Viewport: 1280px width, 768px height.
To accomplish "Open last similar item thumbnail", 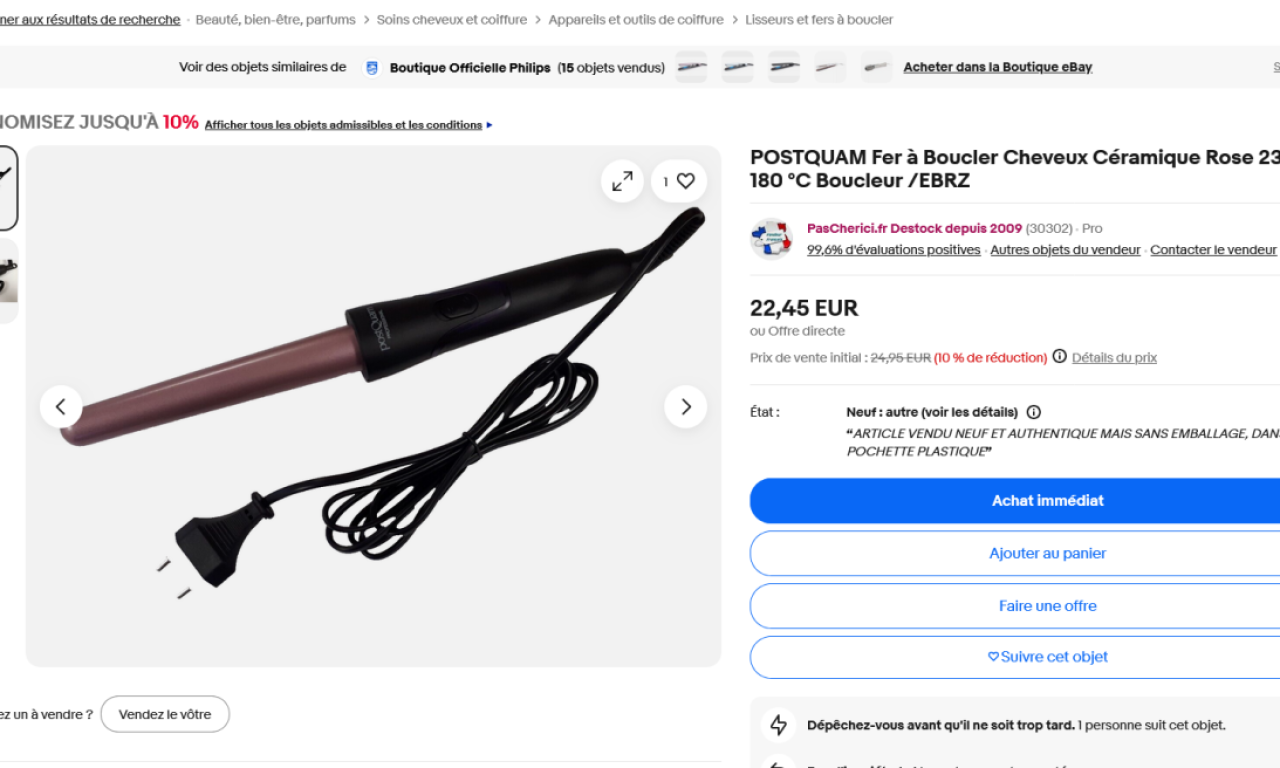I will (876, 67).
